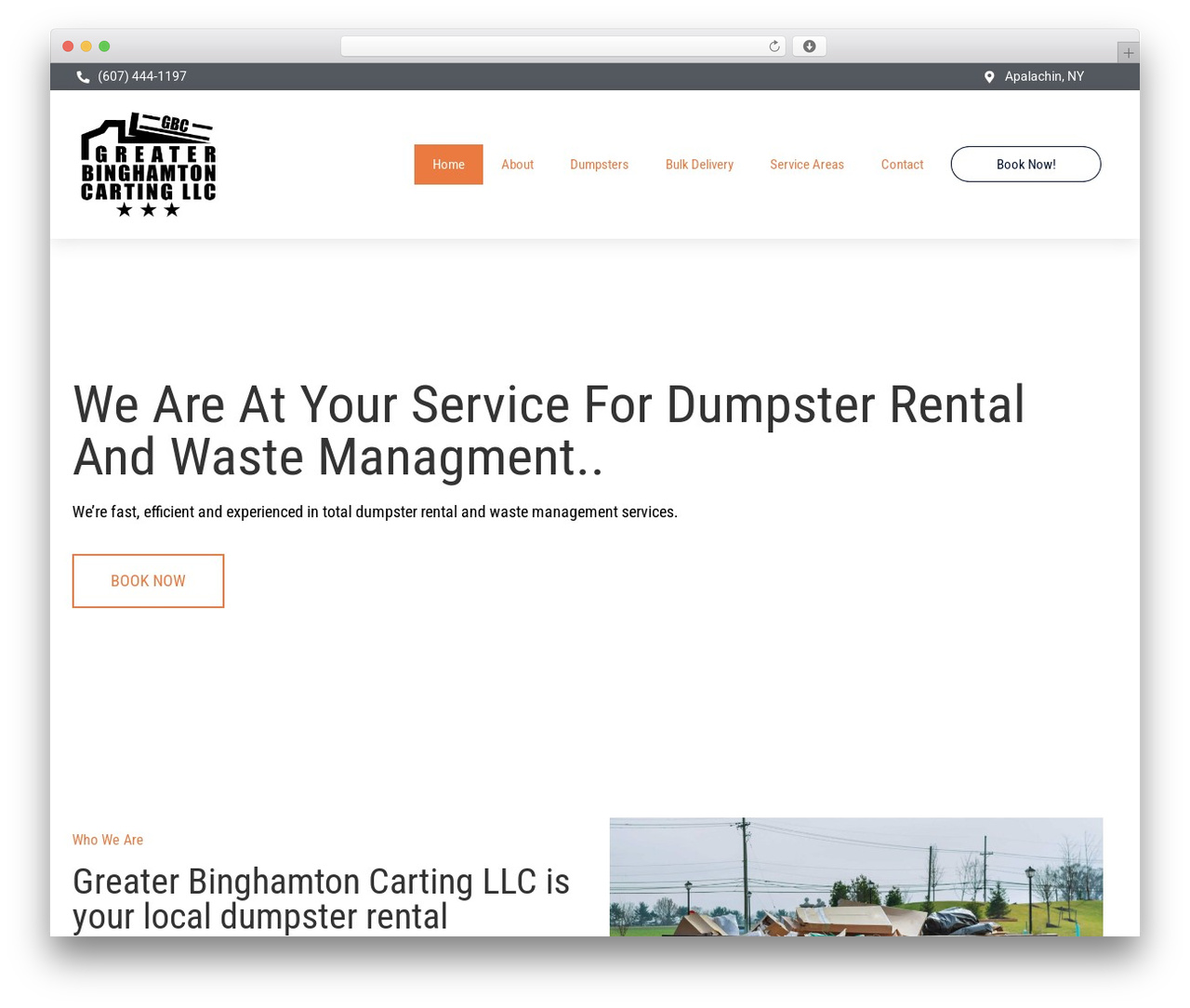This screenshot has height=1008, width=1190.
Task: Click the 'We're fast, efficient and experienced' sentence
Action: [x=375, y=511]
